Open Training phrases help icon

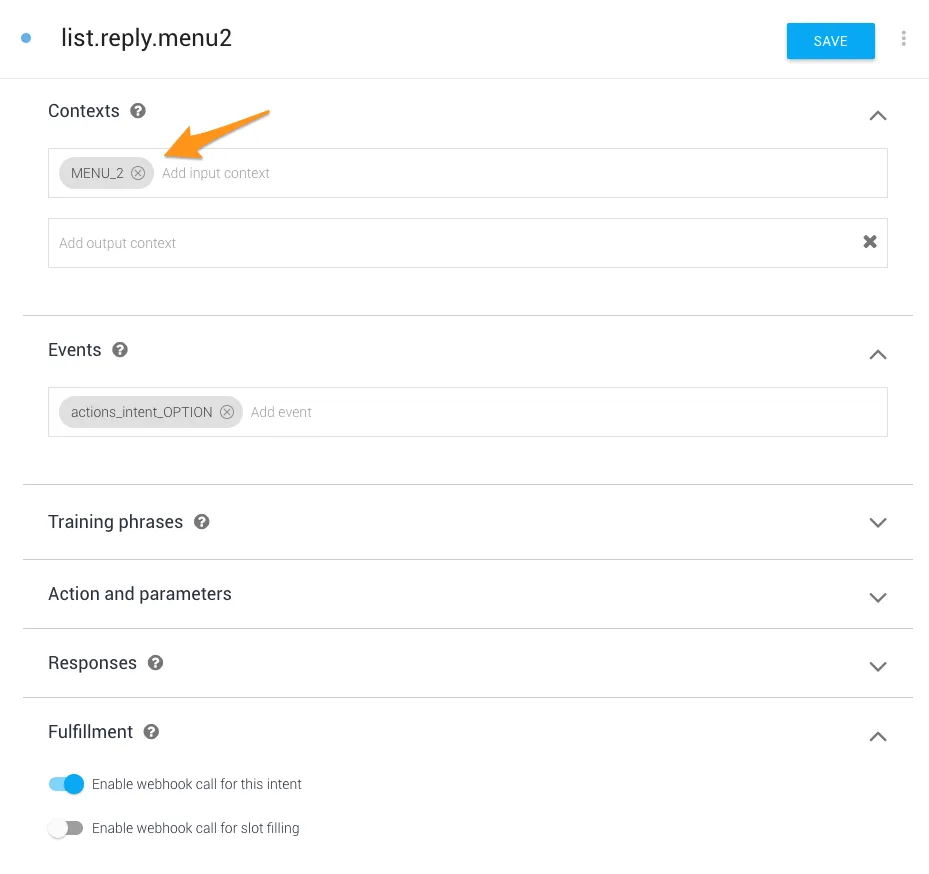click(201, 522)
